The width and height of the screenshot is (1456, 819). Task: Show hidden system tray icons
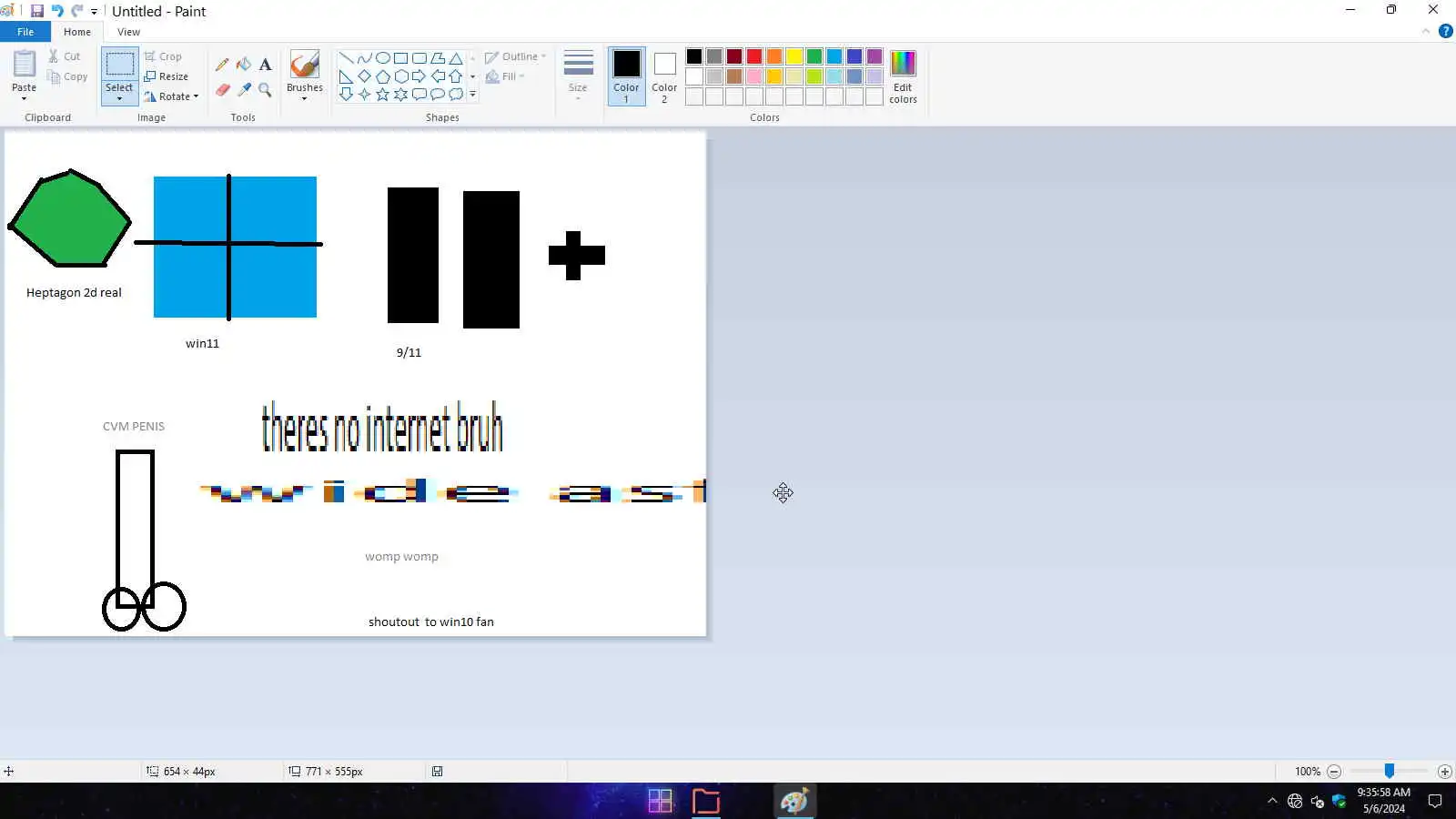[x=1272, y=801]
